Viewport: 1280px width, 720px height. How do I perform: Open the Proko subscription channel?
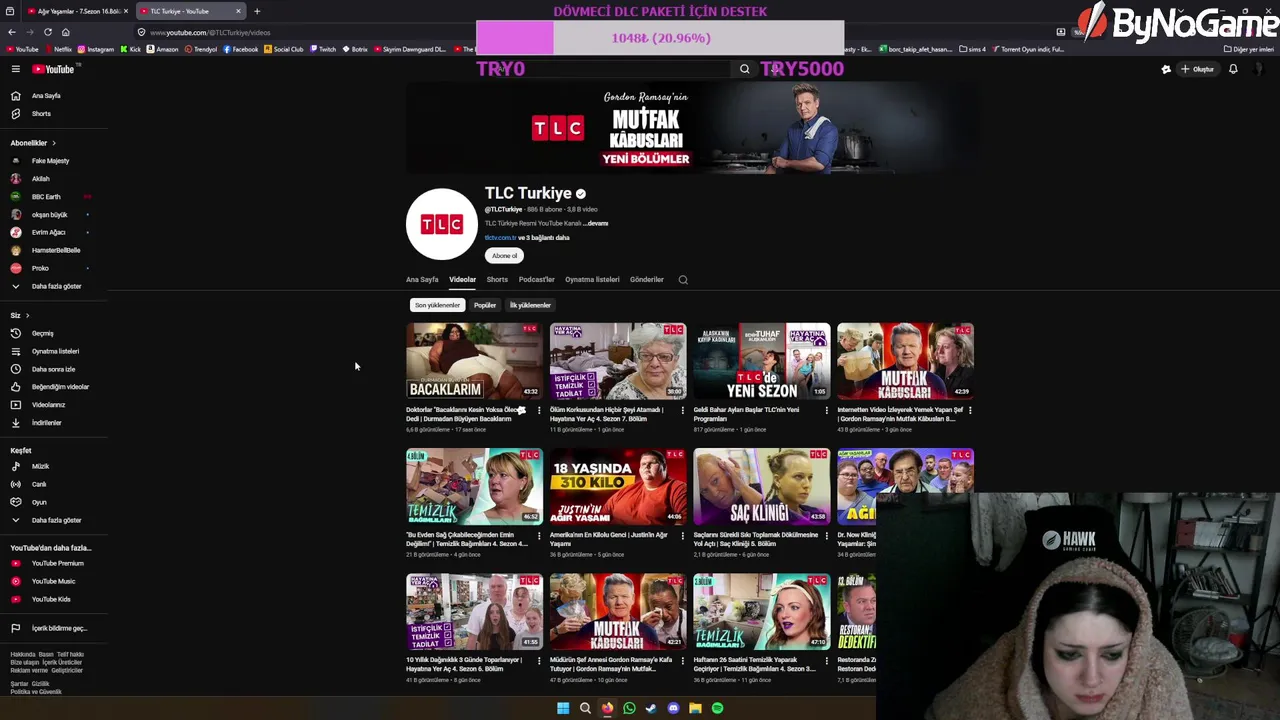coord(40,268)
